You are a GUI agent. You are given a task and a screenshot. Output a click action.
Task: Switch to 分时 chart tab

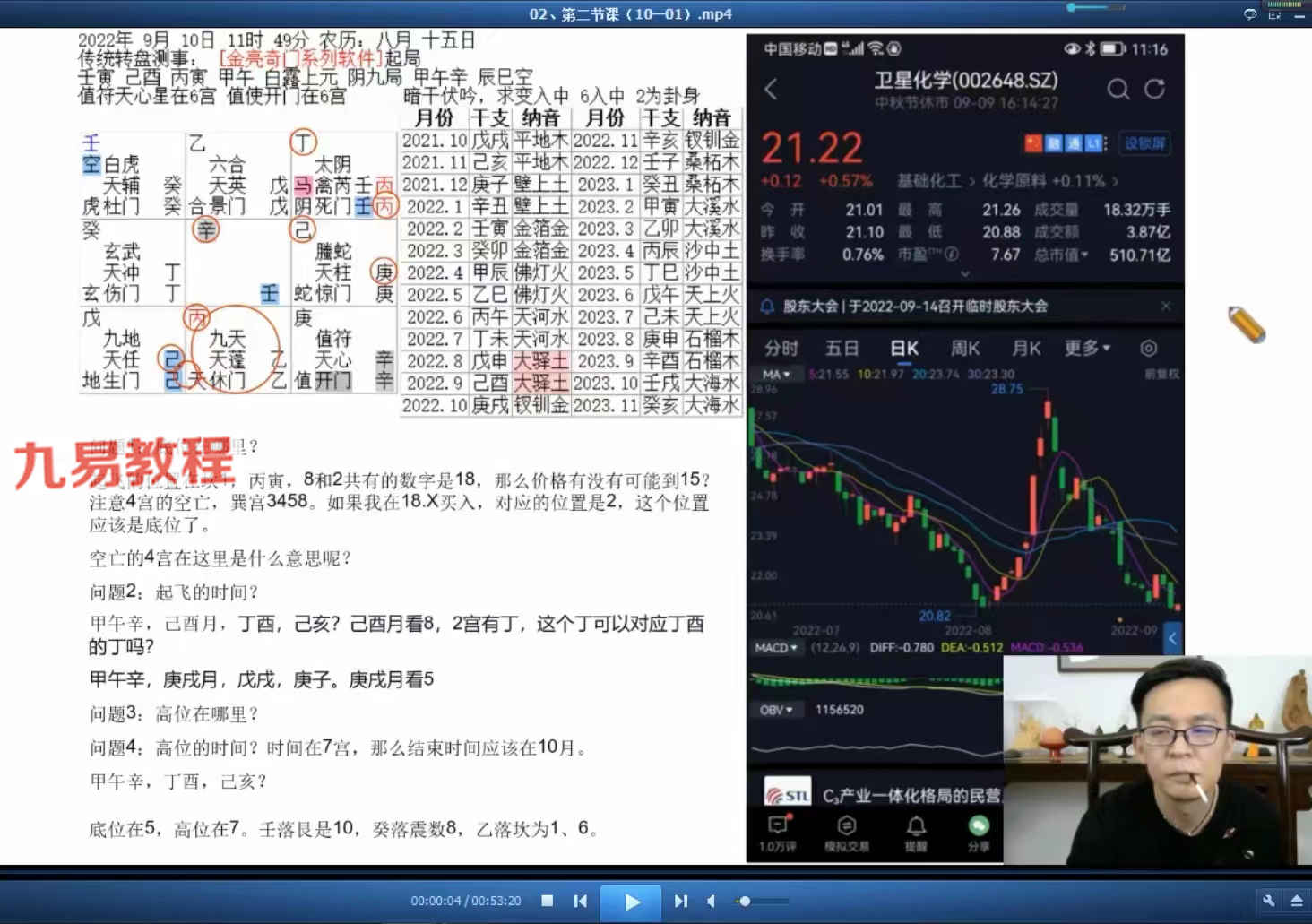pos(781,348)
